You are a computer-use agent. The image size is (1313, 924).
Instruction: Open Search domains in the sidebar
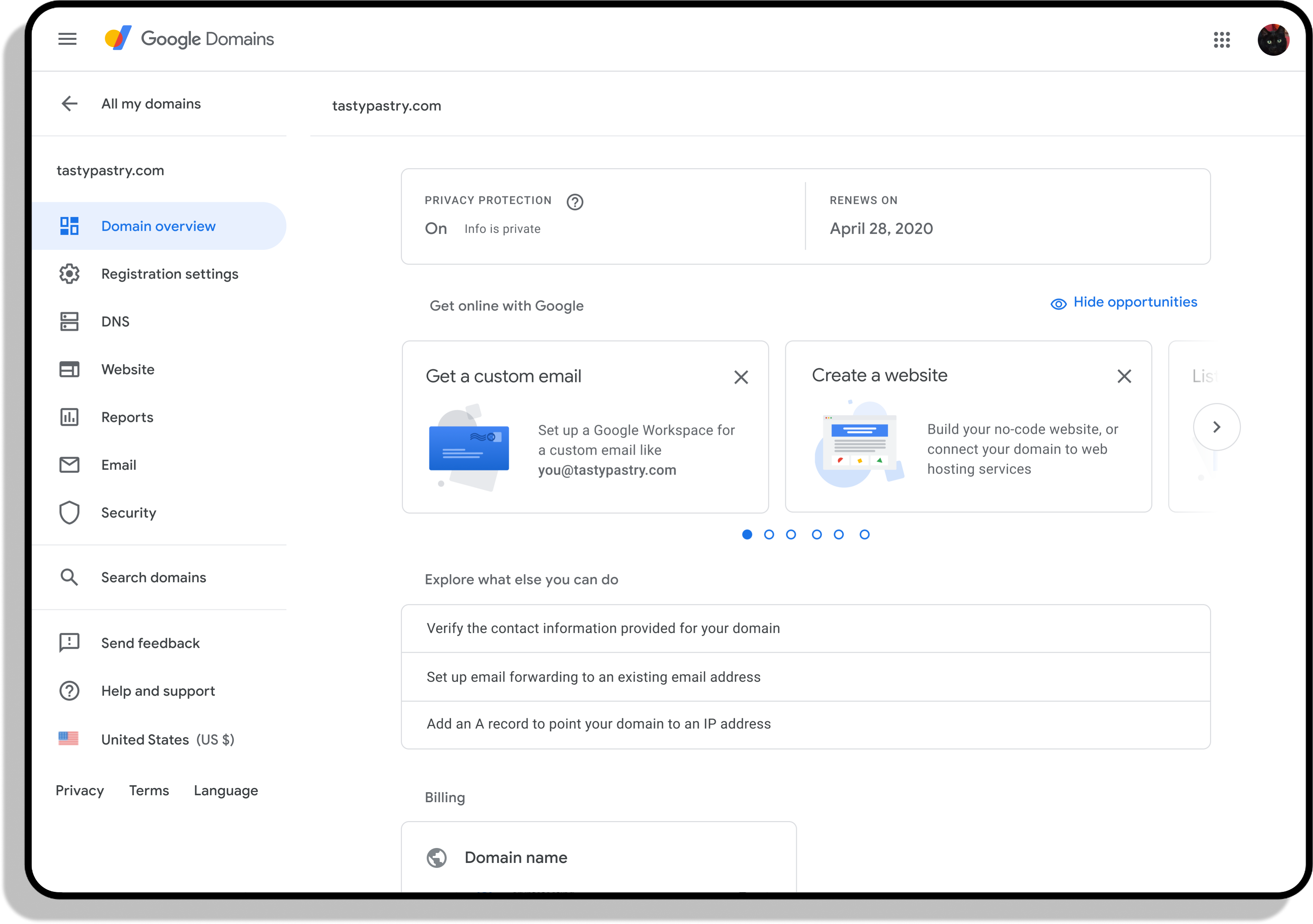pos(159,577)
